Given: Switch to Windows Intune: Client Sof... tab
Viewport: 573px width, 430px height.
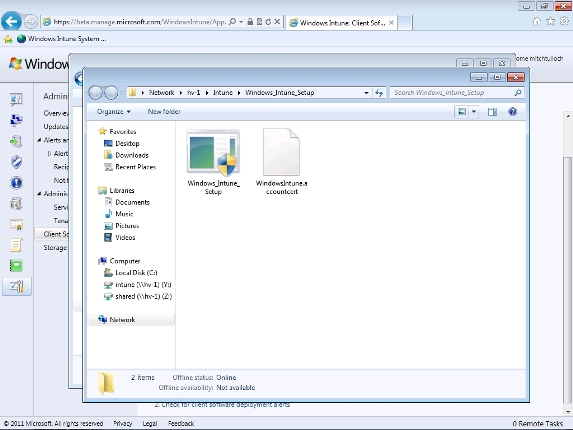Looking at the screenshot, I should coord(341,23).
